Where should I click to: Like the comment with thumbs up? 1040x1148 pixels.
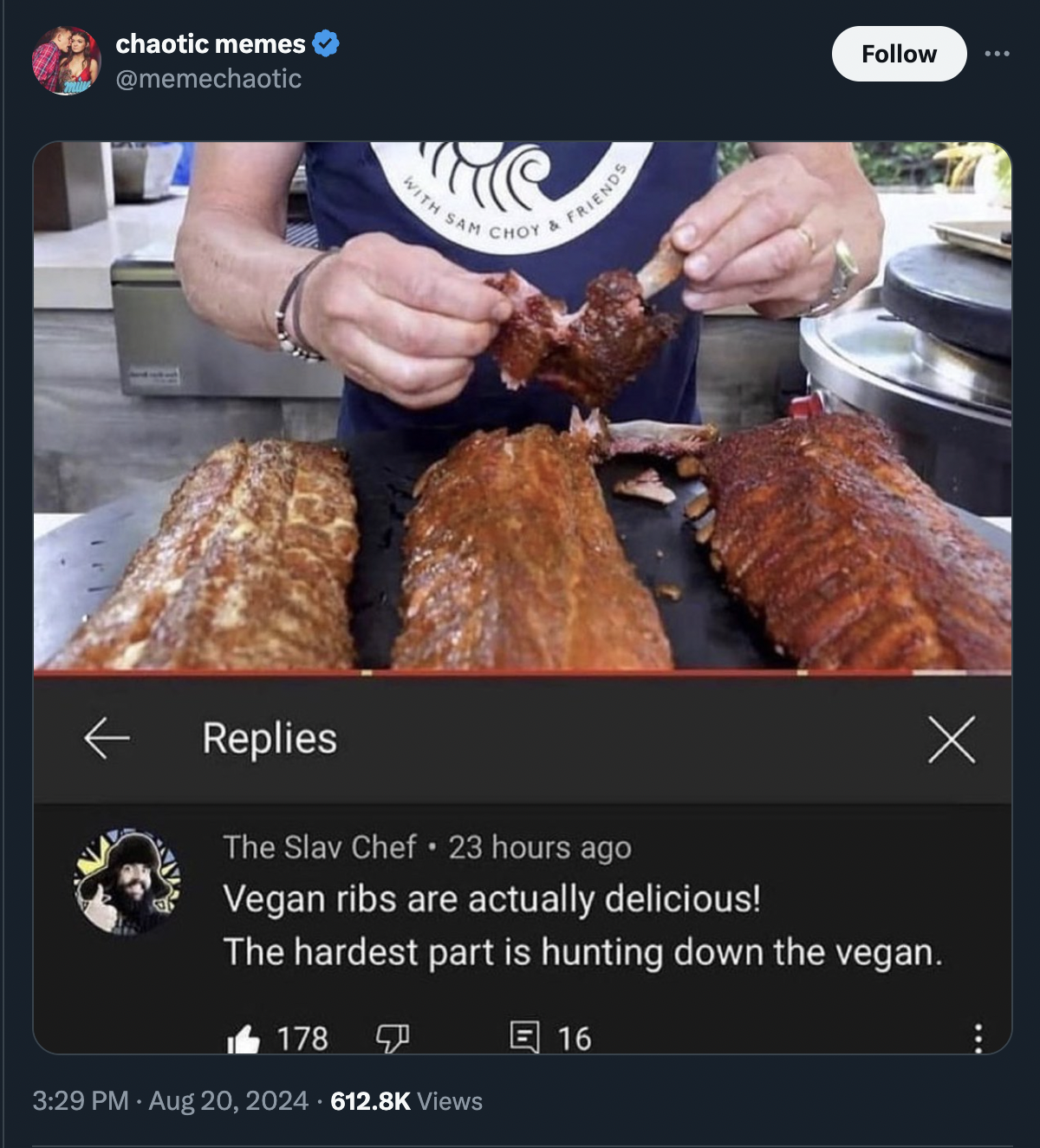[244, 1038]
